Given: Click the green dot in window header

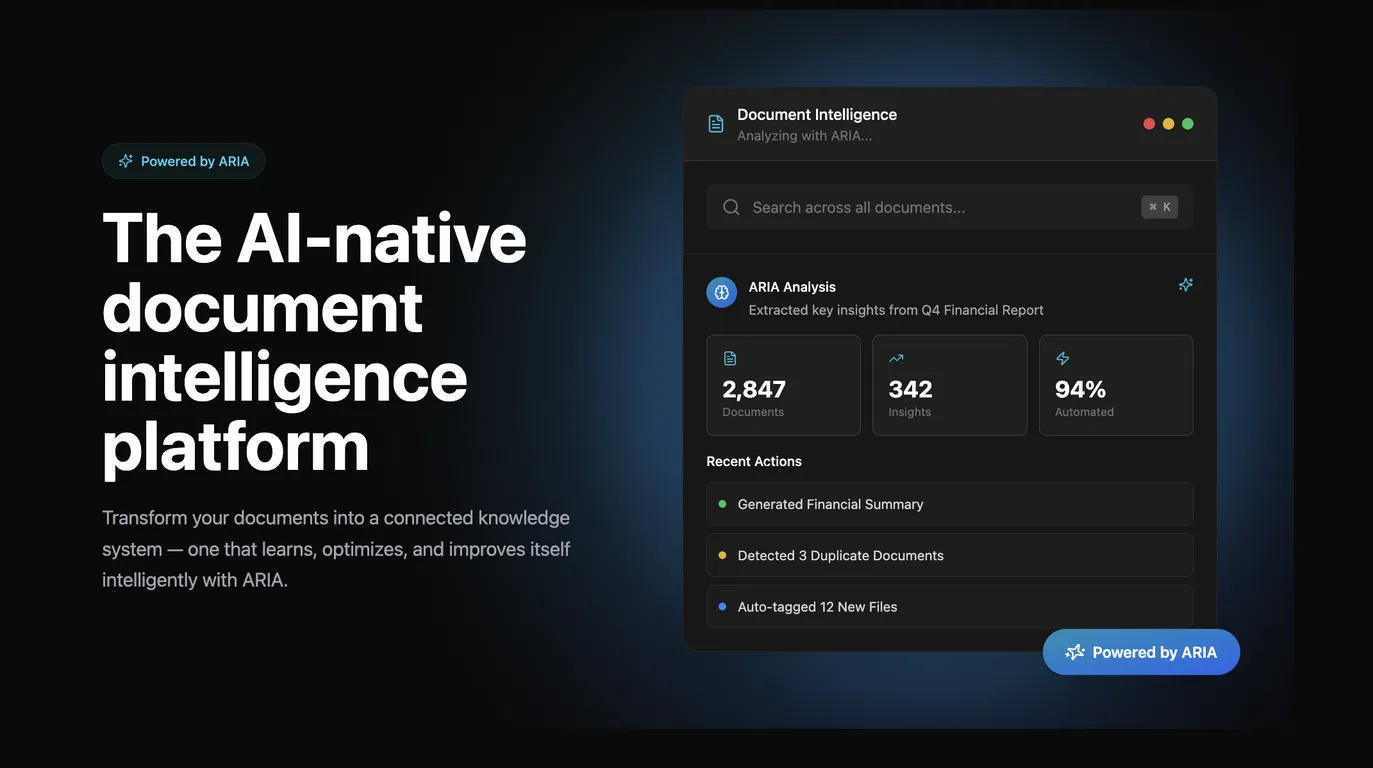Looking at the screenshot, I should tap(1188, 124).
